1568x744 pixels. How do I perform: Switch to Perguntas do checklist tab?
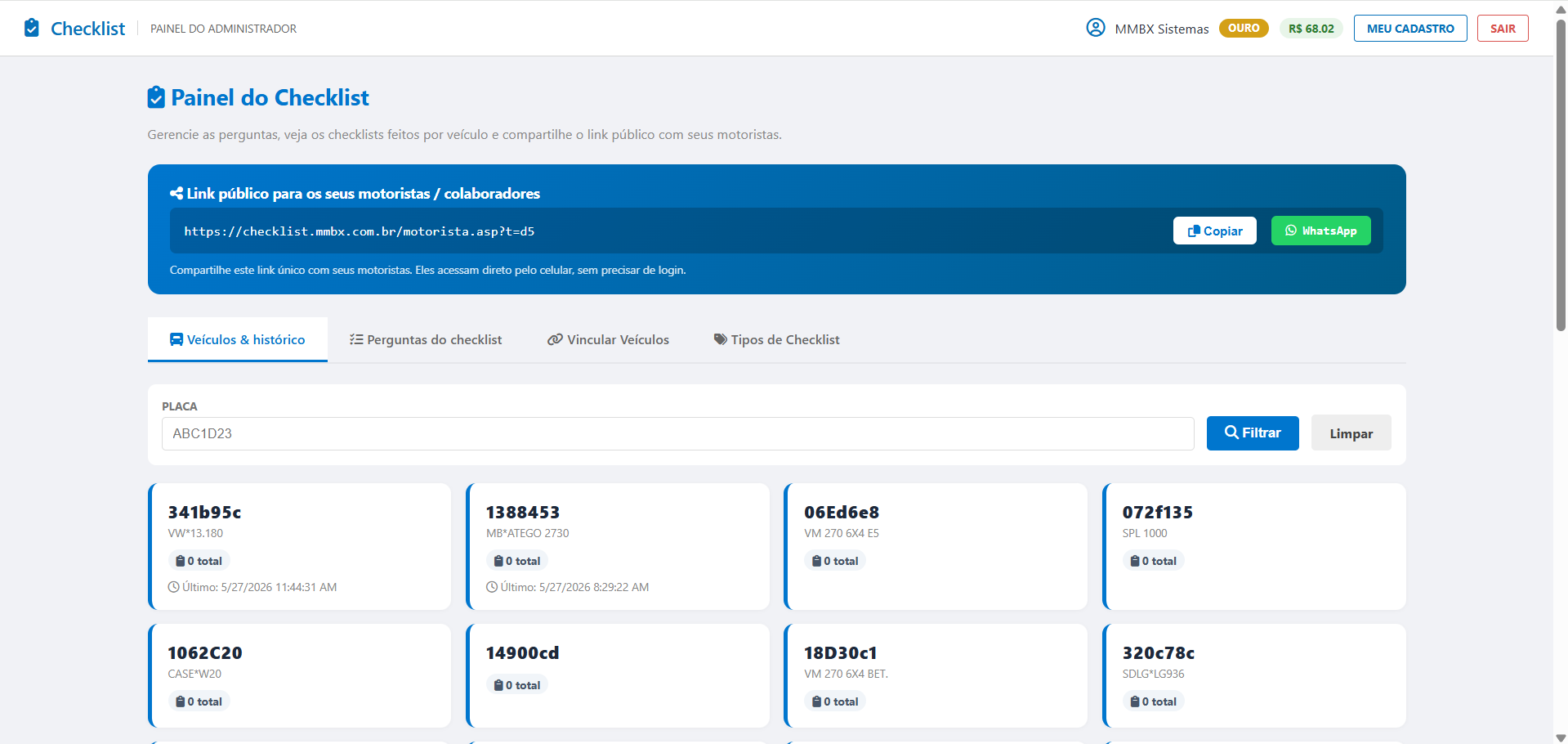[x=426, y=339]
